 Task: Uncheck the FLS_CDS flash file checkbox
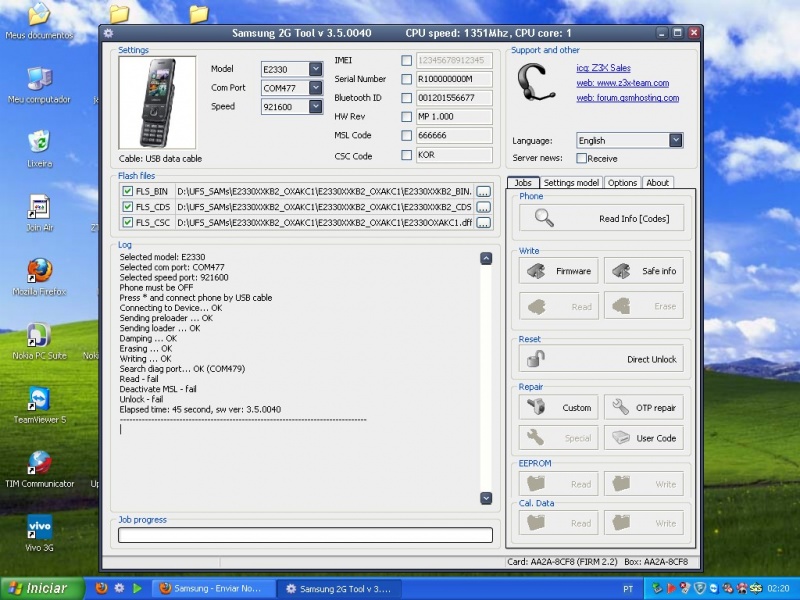tap(128, 207)
